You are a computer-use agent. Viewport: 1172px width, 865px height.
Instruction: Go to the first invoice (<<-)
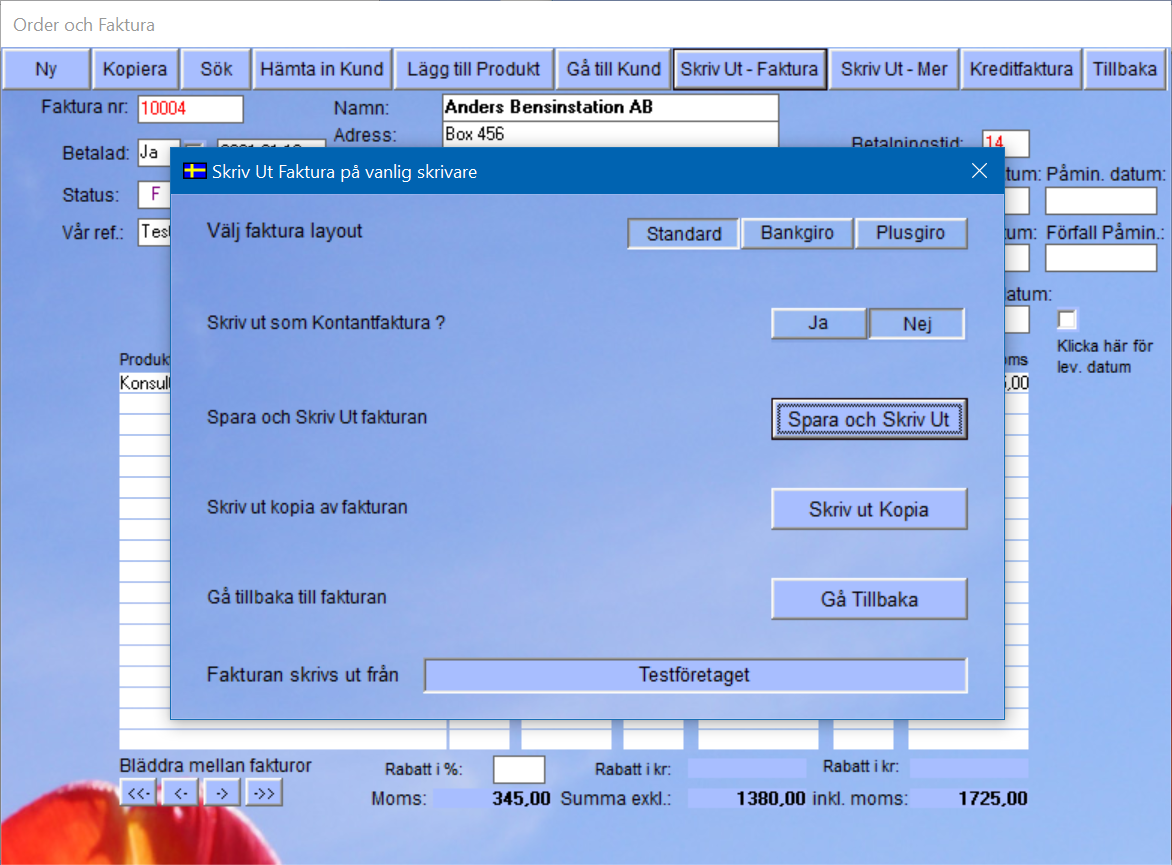pos(139,793)
